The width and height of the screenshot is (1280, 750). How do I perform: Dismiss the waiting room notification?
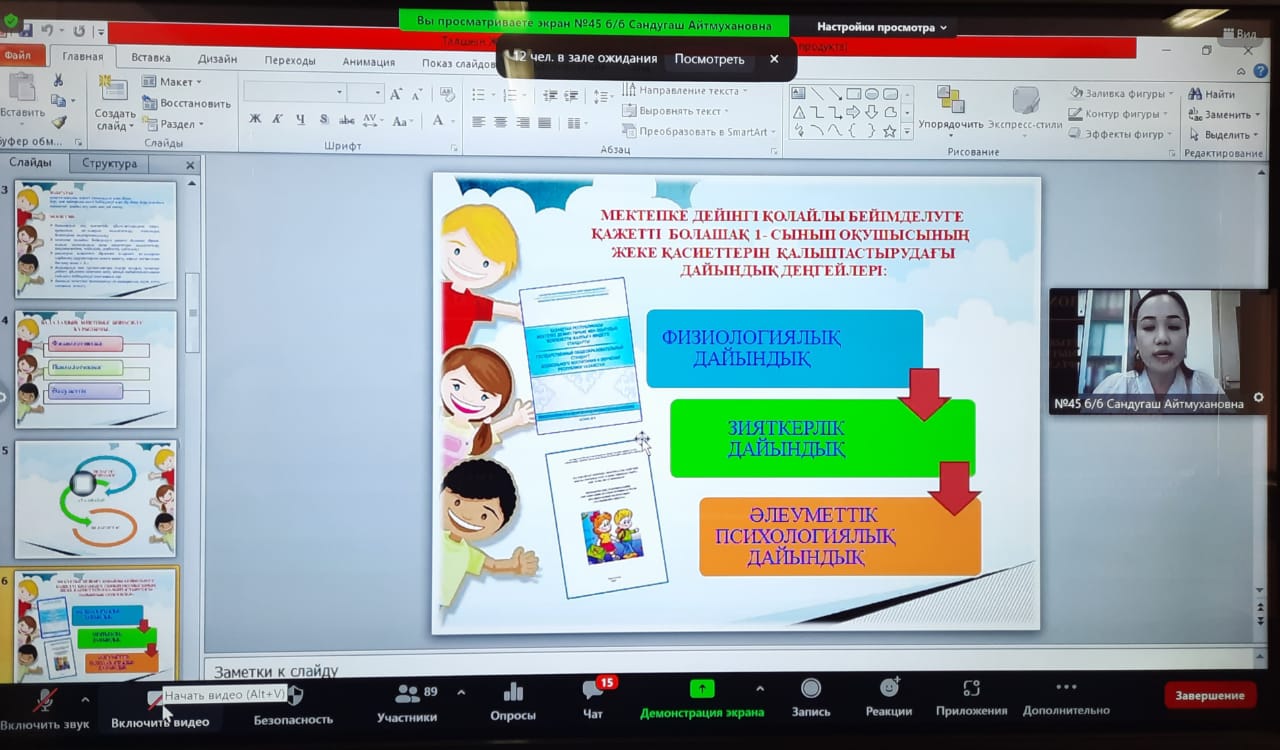click(774, 59)
